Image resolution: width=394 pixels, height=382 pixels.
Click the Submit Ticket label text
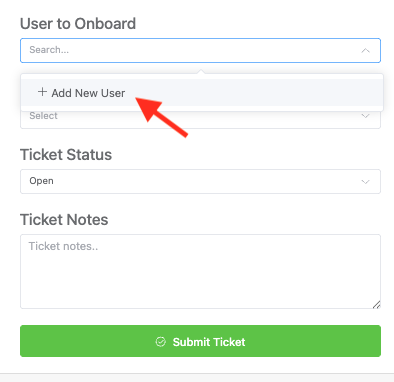pyautogui.click(x=209, y=342)
